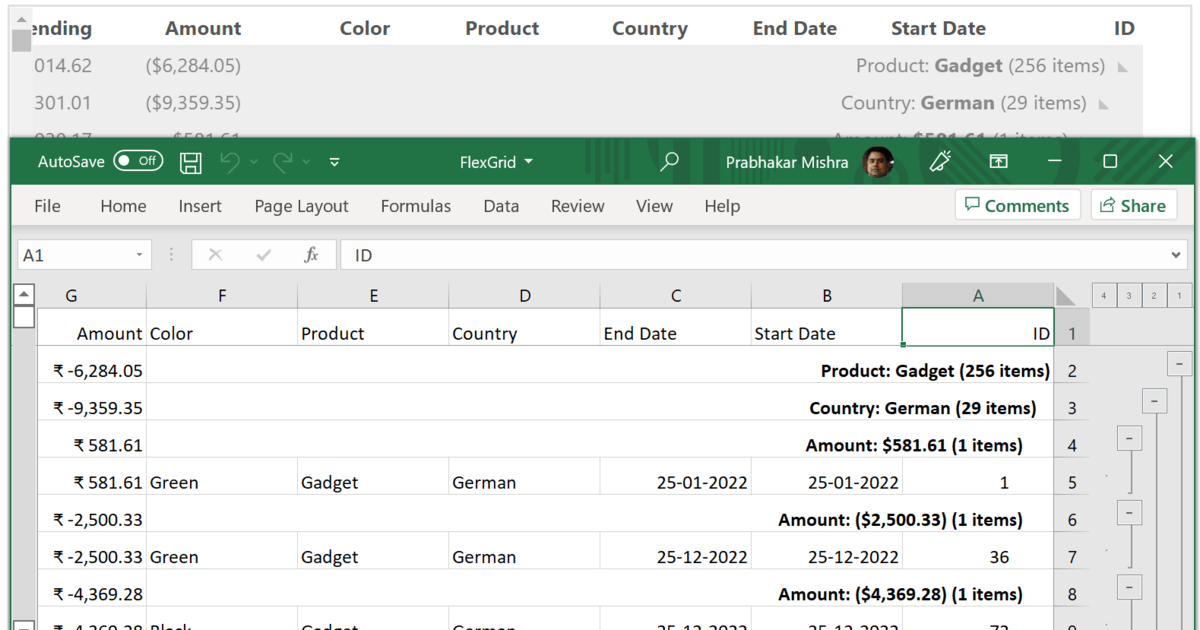Open the Comments pane

[1017, 205]
